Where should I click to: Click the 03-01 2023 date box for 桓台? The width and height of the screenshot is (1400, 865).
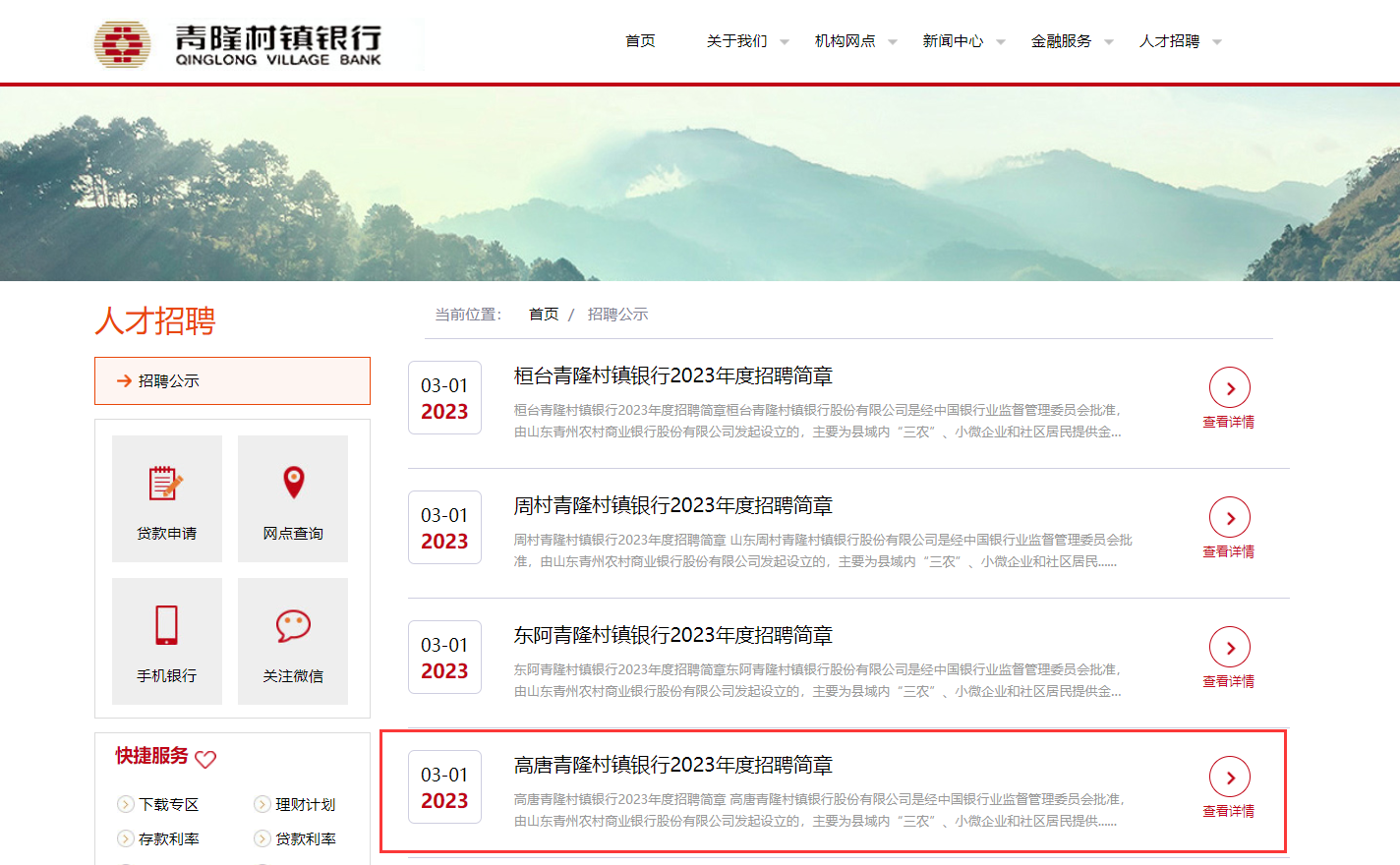[444, 398]
